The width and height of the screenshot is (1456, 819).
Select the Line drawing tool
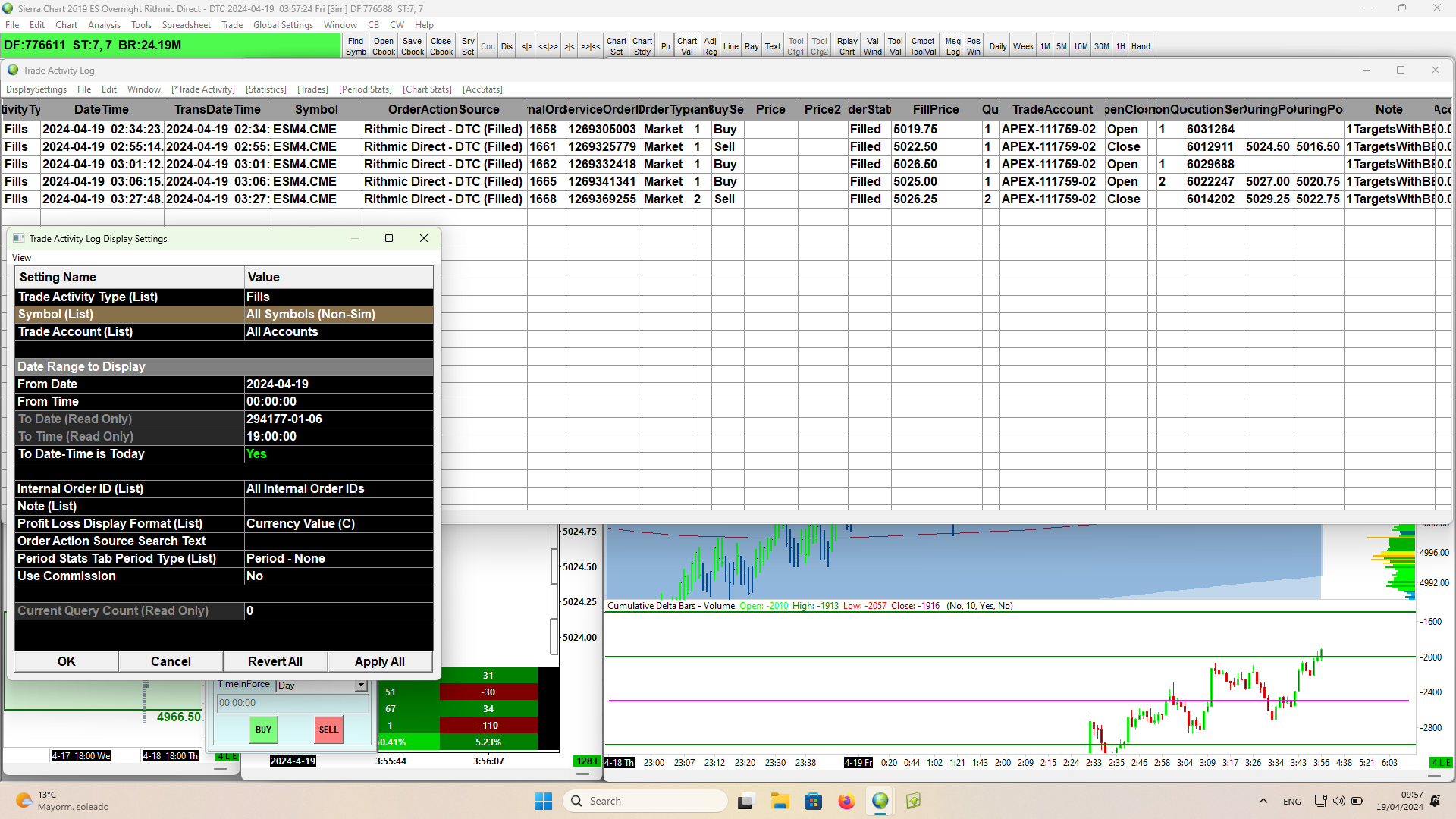click(730, 46)
